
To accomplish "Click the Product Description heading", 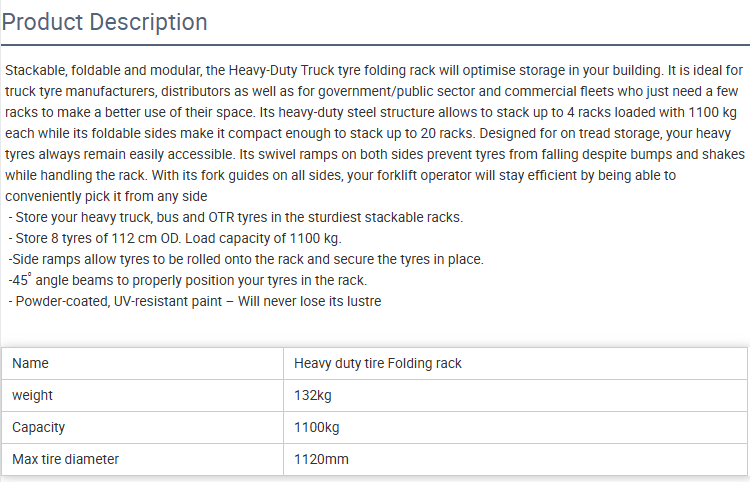I will coord(105,22).
